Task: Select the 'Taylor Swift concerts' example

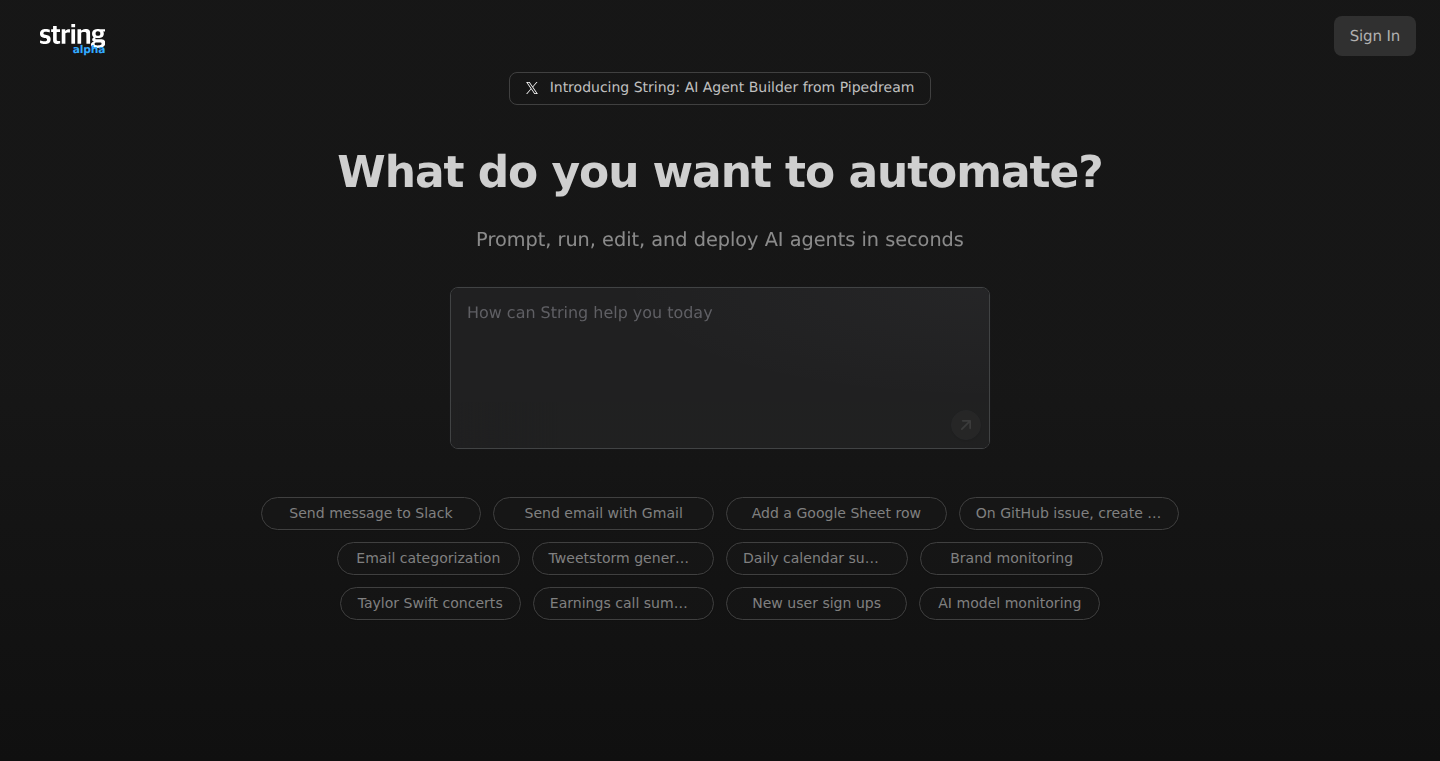Action: pyautogui.click(x=430, y=603)
